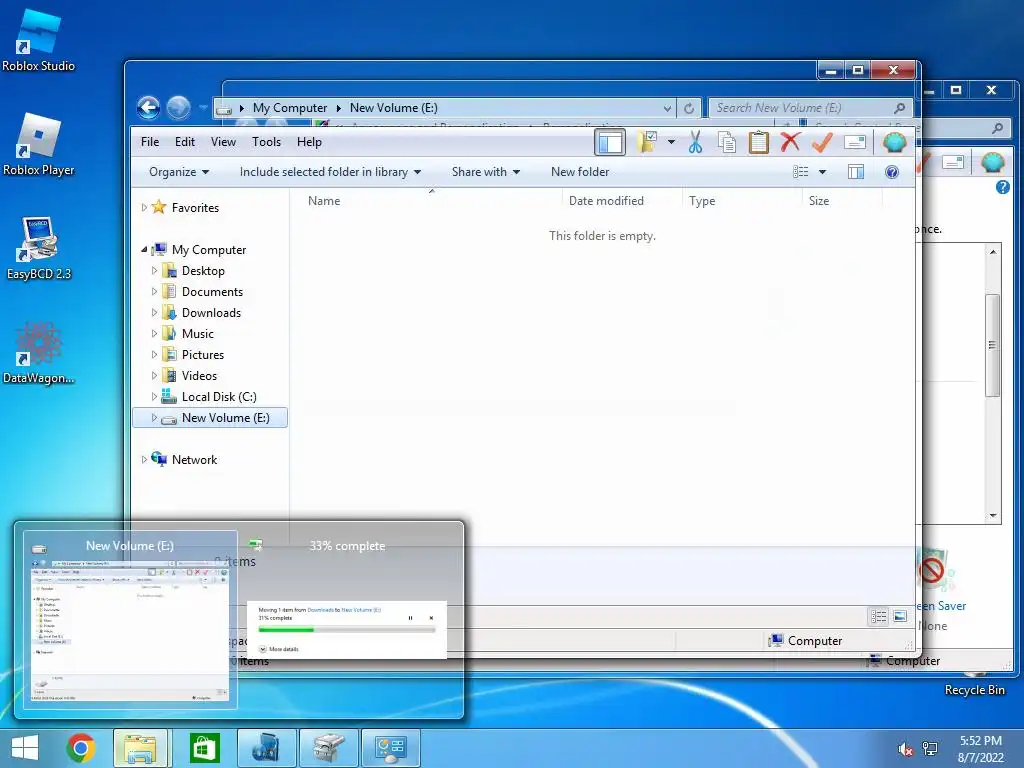Viewport: 1024px width, 768px height.
Task: Click the Forward navigation arrow
Action: pyautogui.click(x=178, y=107)
